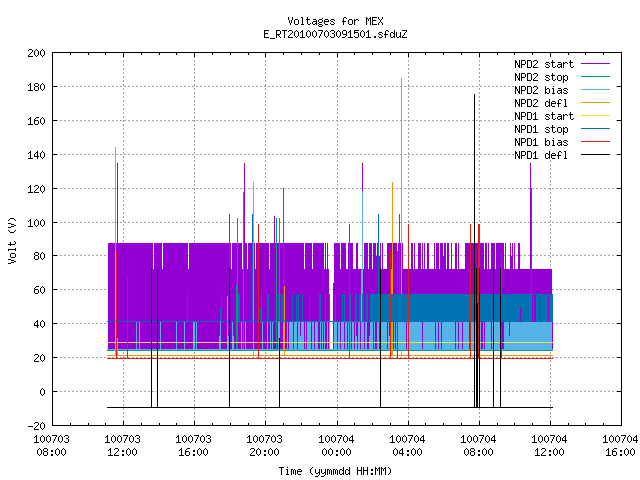This screenshot has width=640, height=480.
Task: Click the yellow NPD1 start legend line
Action: pos(596,116)
